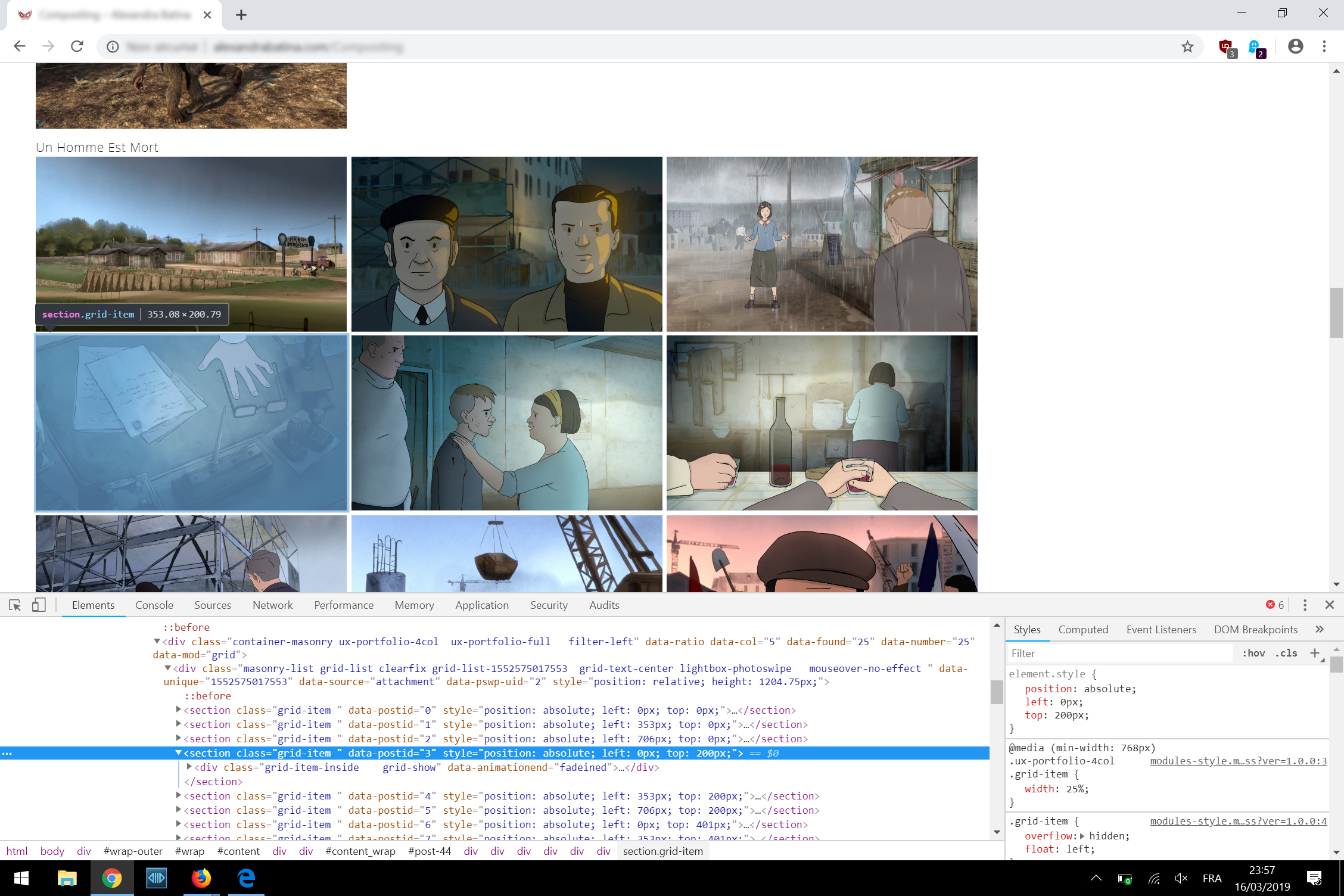Show more Styles pane tabs
Viewport: 1344px width, 896px height.
point(1320,629)
